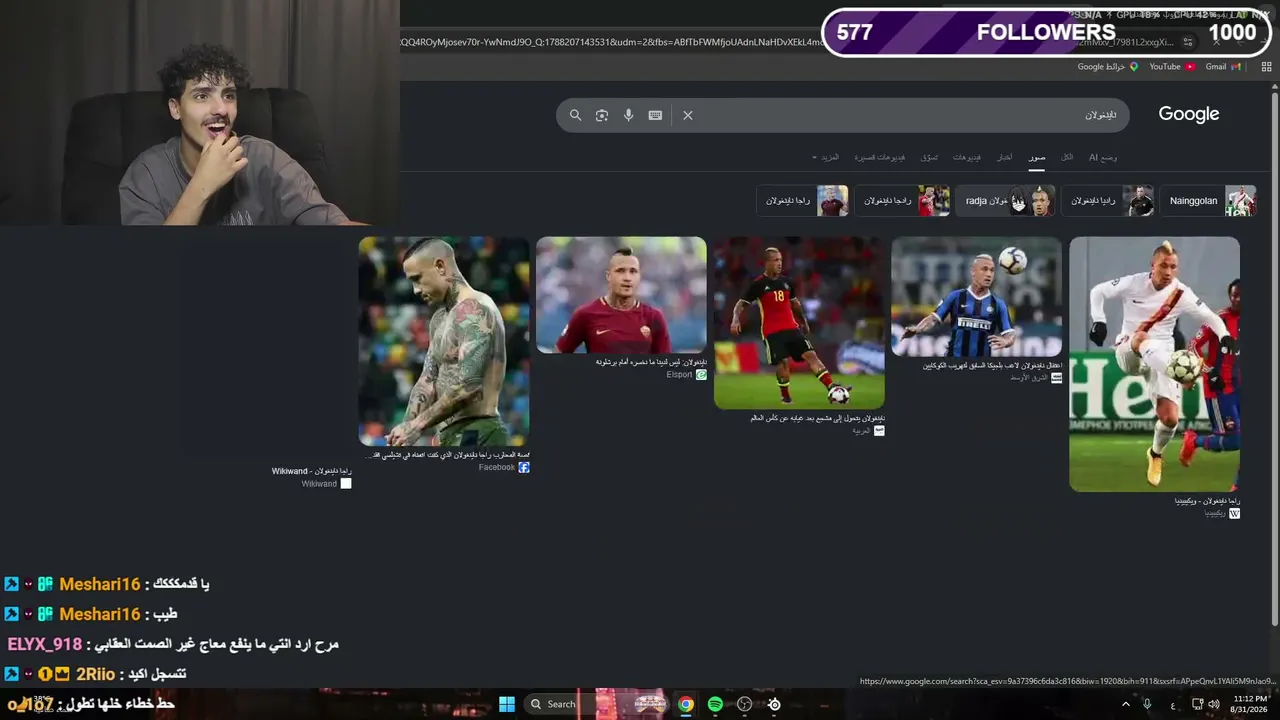Open the Gmail bookmark
This screenshot has height=720, width=1280.
coord(1223,67)
